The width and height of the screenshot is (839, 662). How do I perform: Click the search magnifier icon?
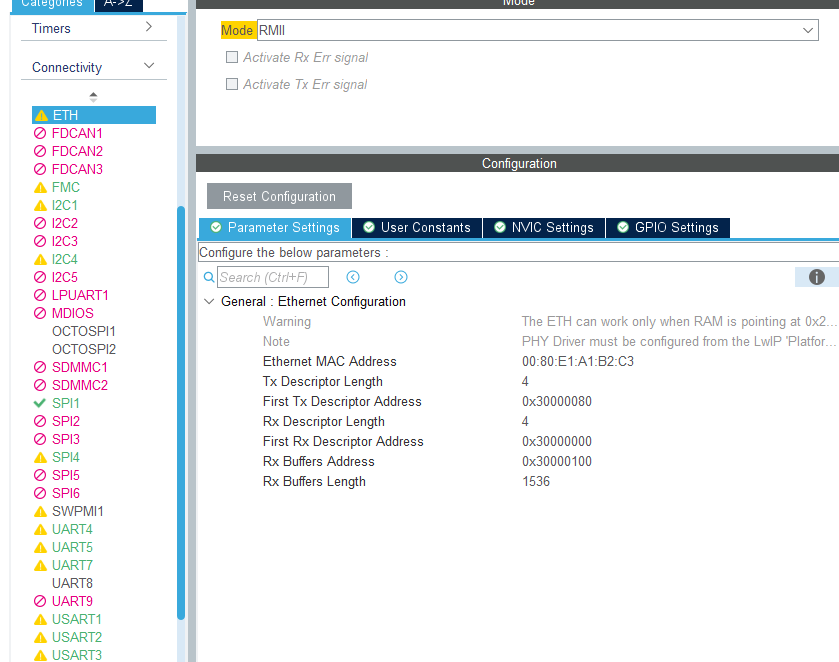(x=209, y=277)
